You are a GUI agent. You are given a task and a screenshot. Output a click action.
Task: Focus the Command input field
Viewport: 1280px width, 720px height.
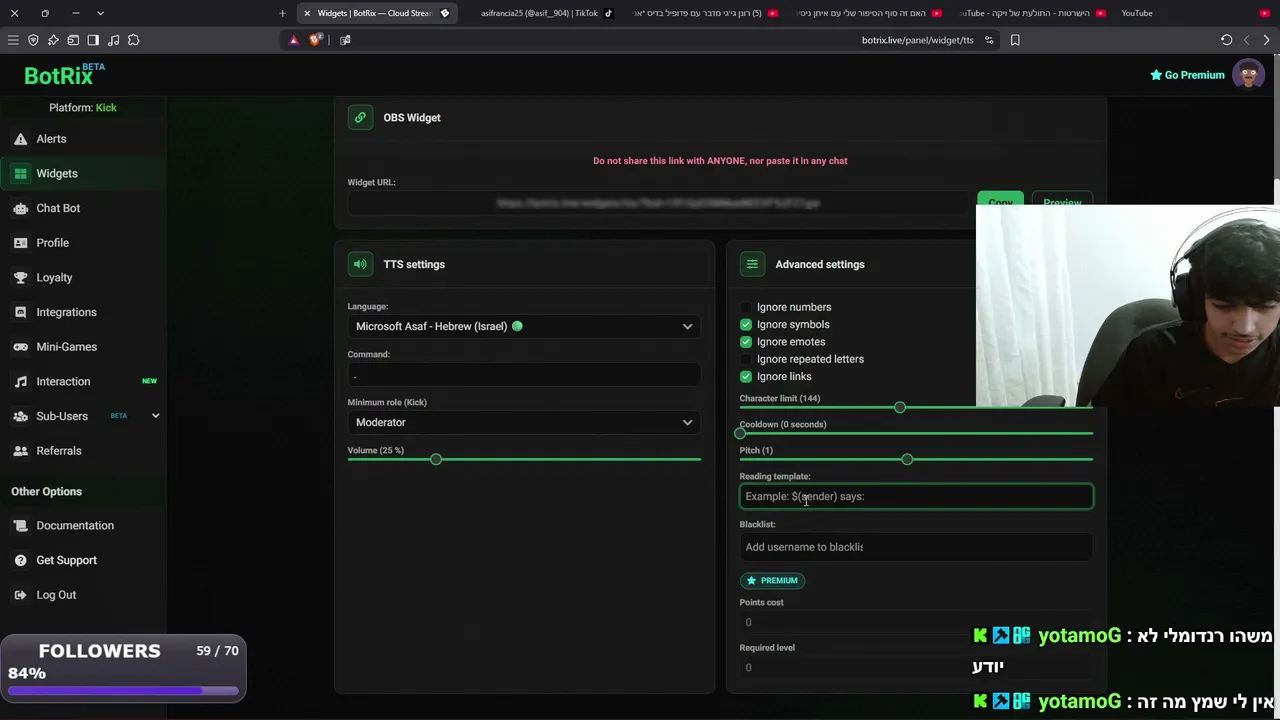(524, 375)
